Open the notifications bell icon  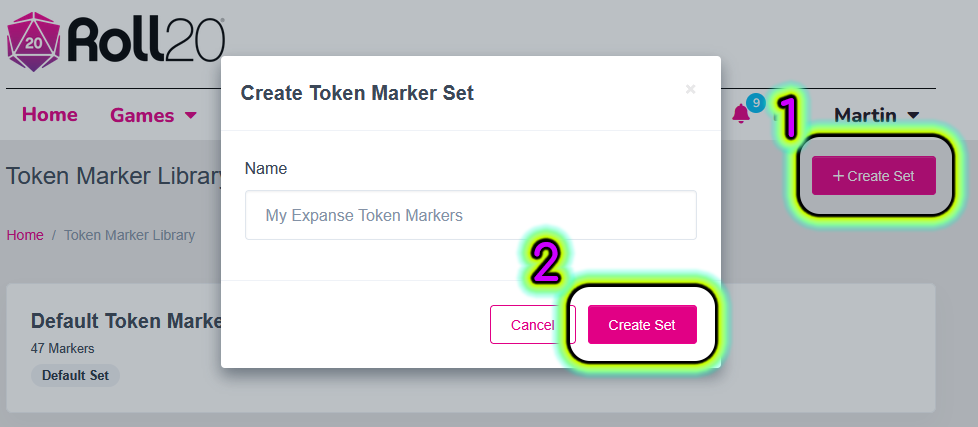coord(740,114)
